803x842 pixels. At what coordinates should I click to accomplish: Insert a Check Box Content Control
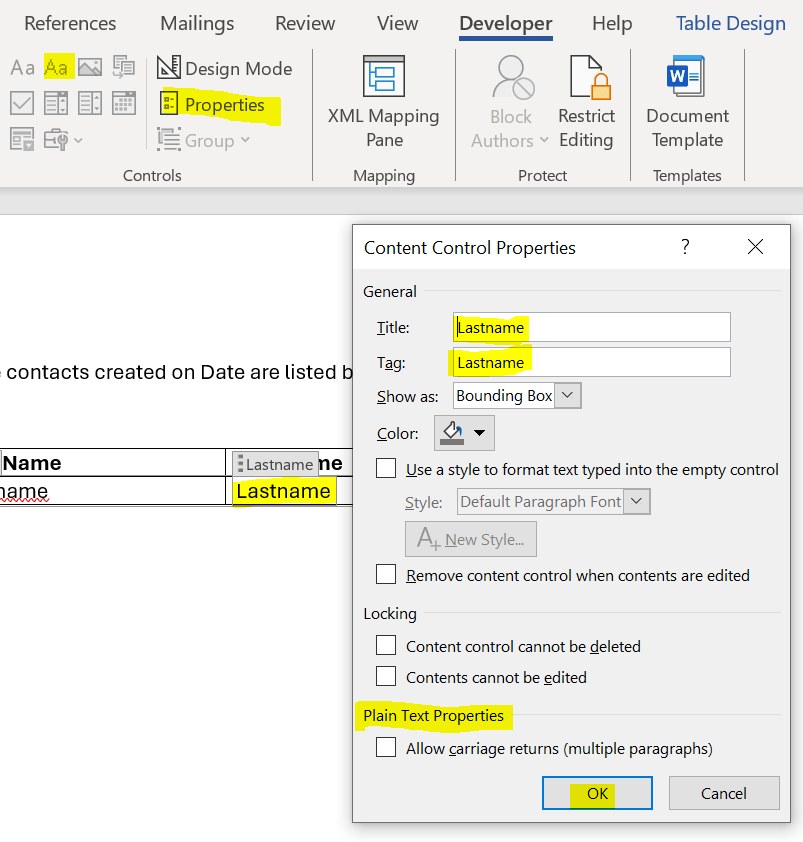22,103
